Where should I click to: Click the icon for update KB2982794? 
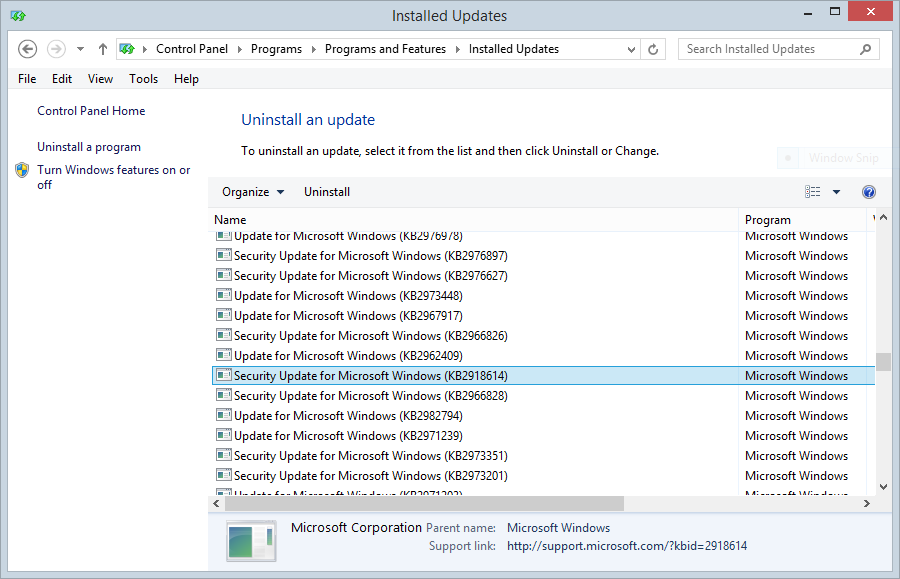coord(224,415)
